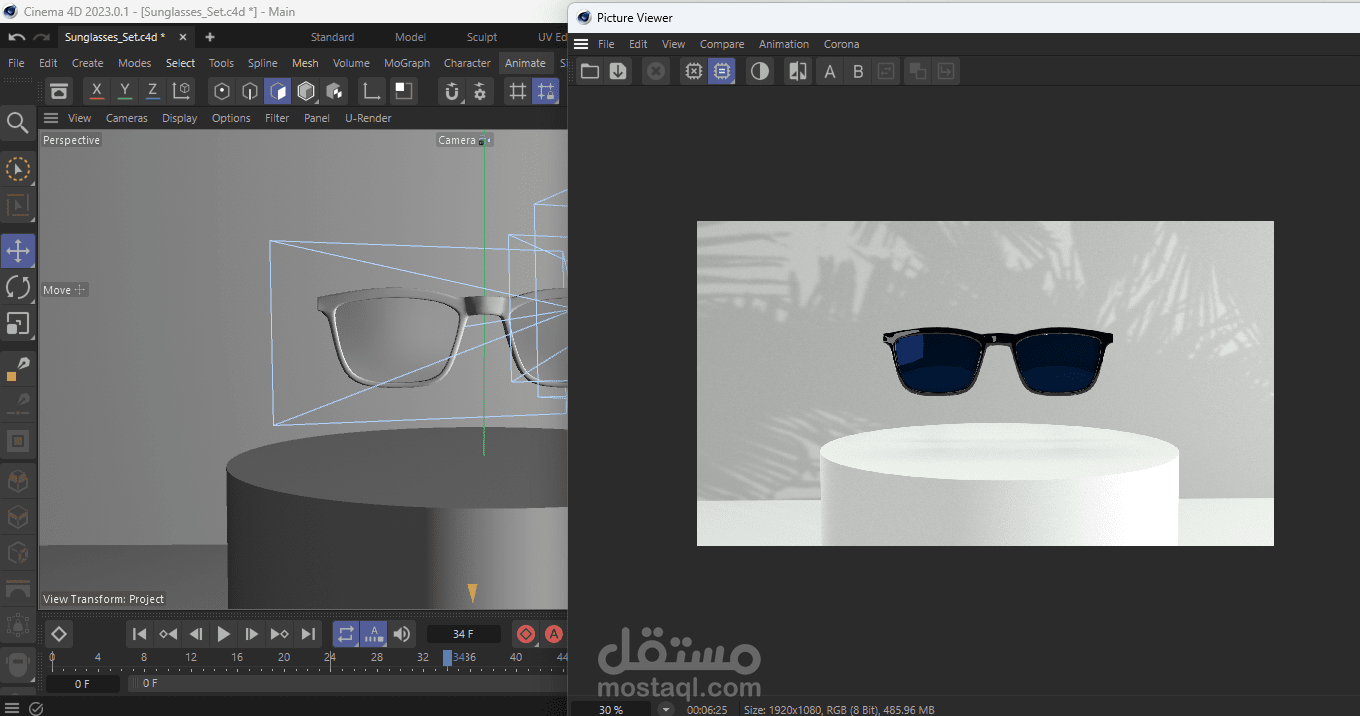1360x716 pixels.
Task: Click the Open Image folder icon in Picture Viewer
Action: pos(590,71)
